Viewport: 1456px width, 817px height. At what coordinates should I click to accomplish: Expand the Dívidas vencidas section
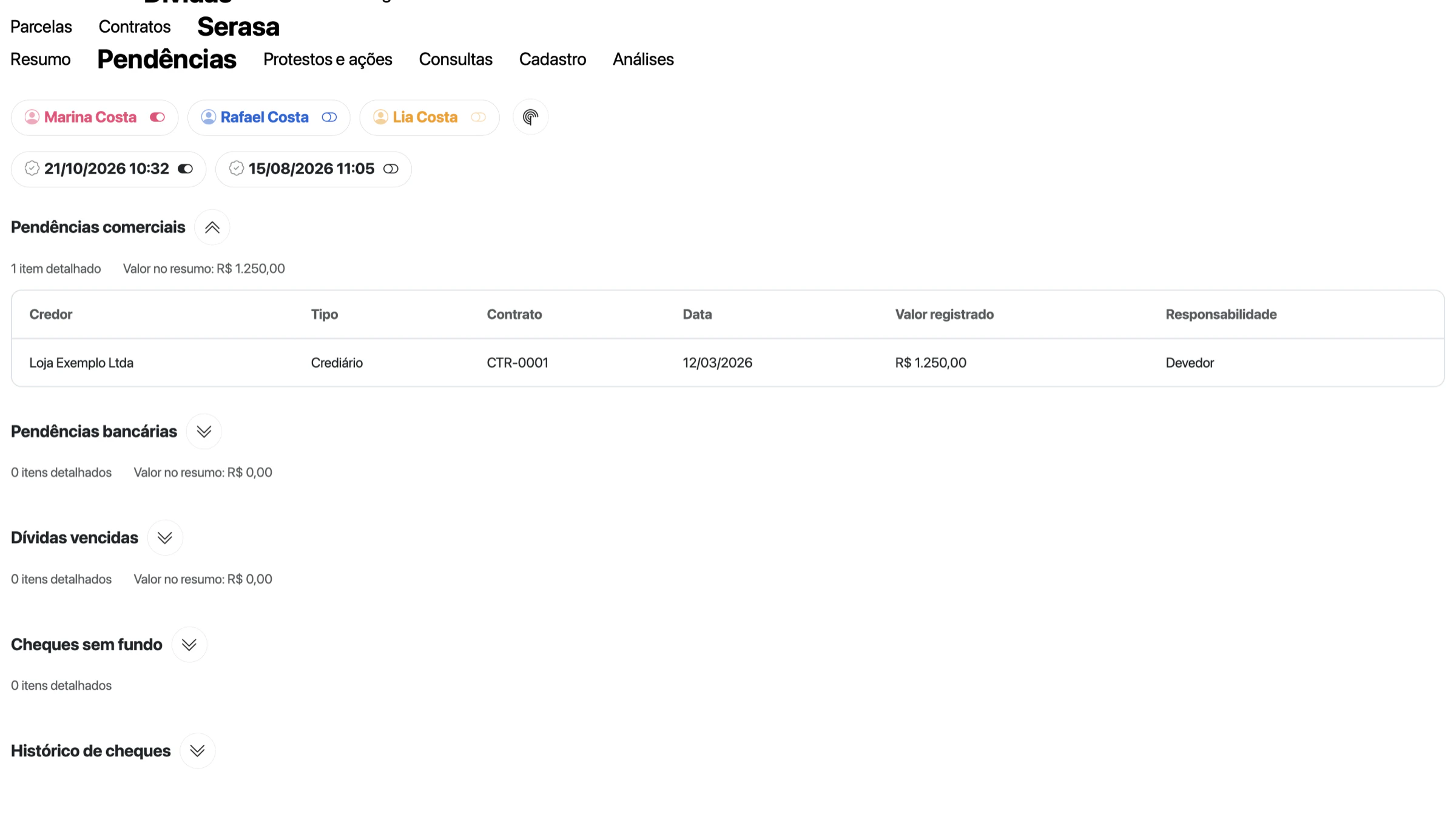[165, 537]
